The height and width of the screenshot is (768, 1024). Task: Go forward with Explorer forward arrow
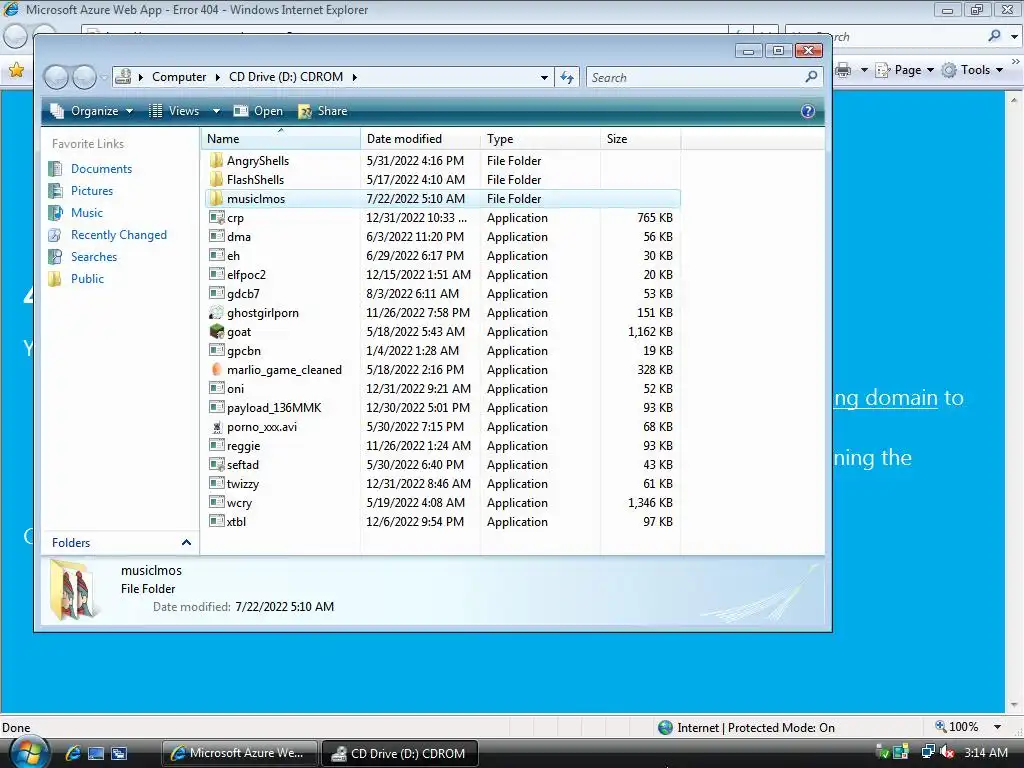84,78
